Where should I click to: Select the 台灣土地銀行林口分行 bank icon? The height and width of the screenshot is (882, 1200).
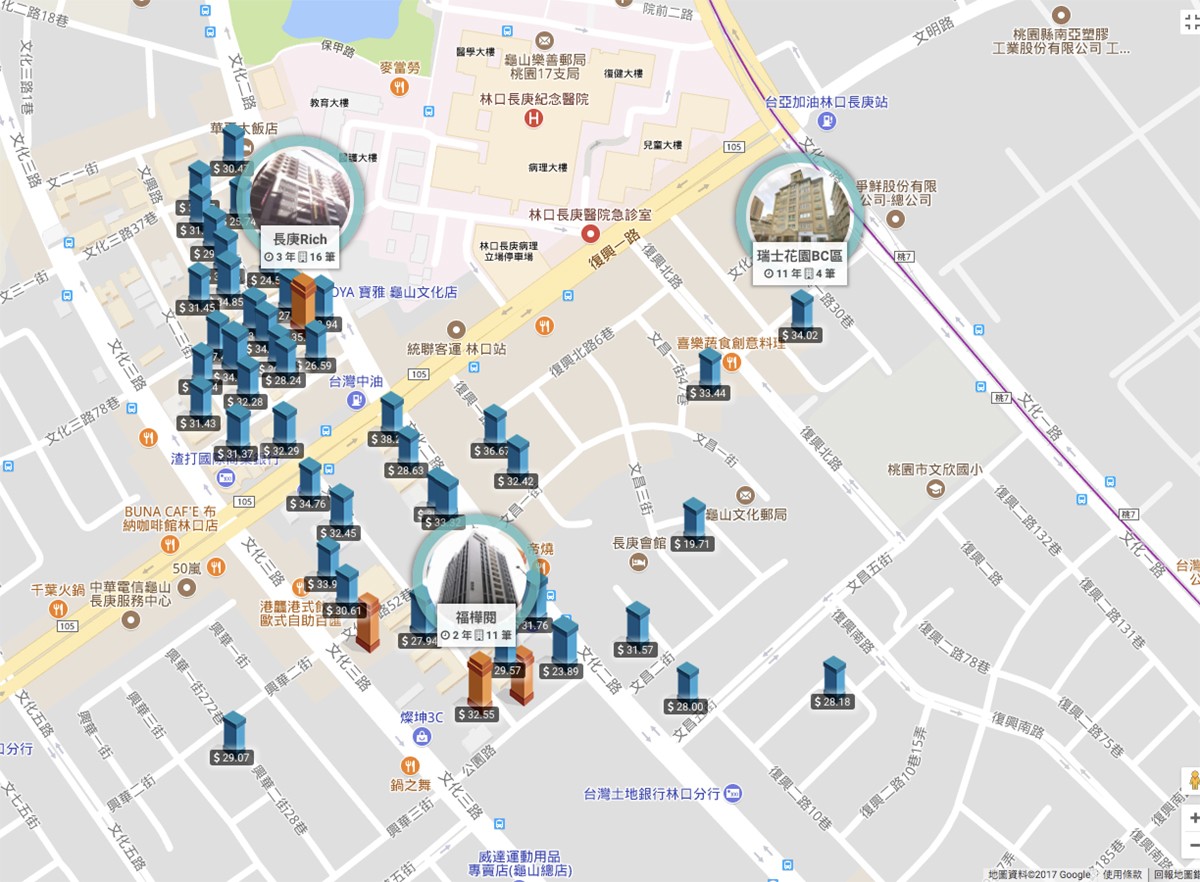pos(733,793)
